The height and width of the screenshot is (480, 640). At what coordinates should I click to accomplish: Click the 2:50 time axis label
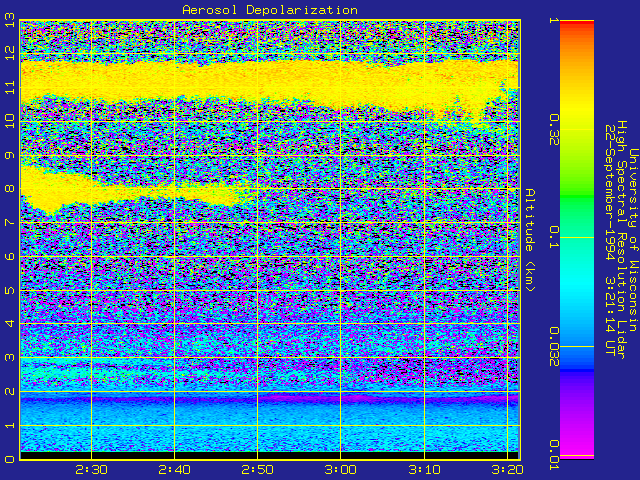click(258, 470)
